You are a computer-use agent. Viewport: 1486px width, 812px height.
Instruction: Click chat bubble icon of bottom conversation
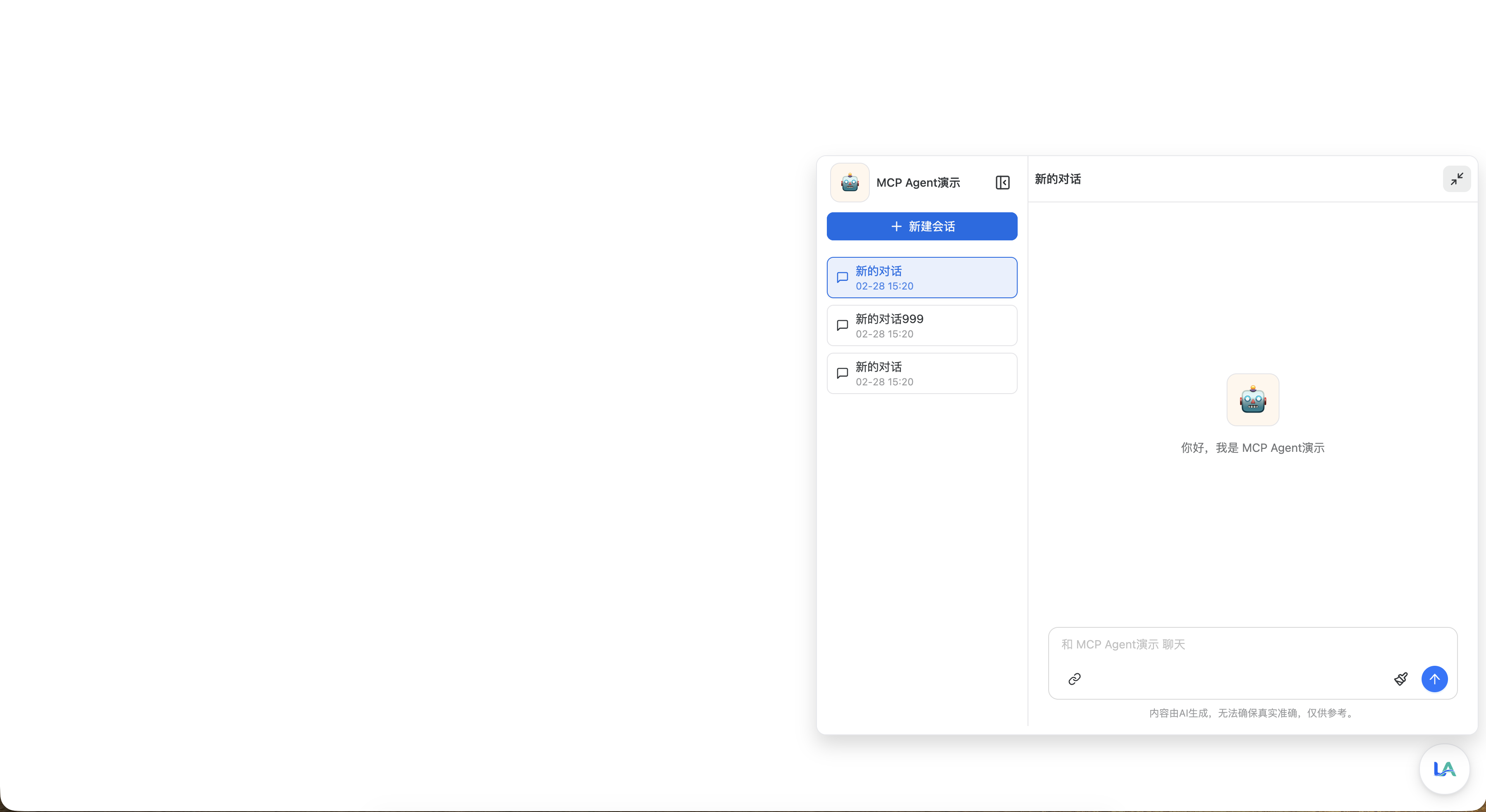[x=842, y=373]
